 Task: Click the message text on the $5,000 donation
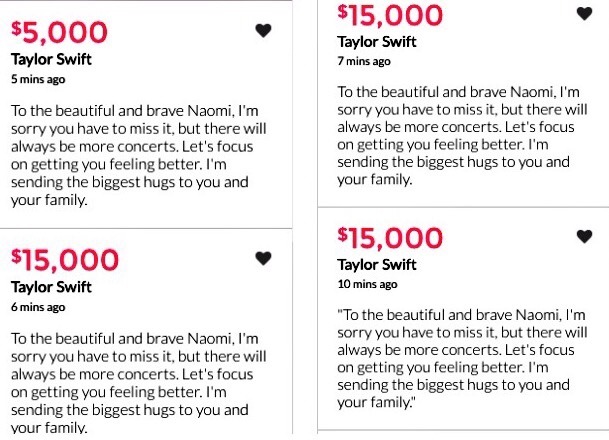pyautogui.click(x=139, y=152)
